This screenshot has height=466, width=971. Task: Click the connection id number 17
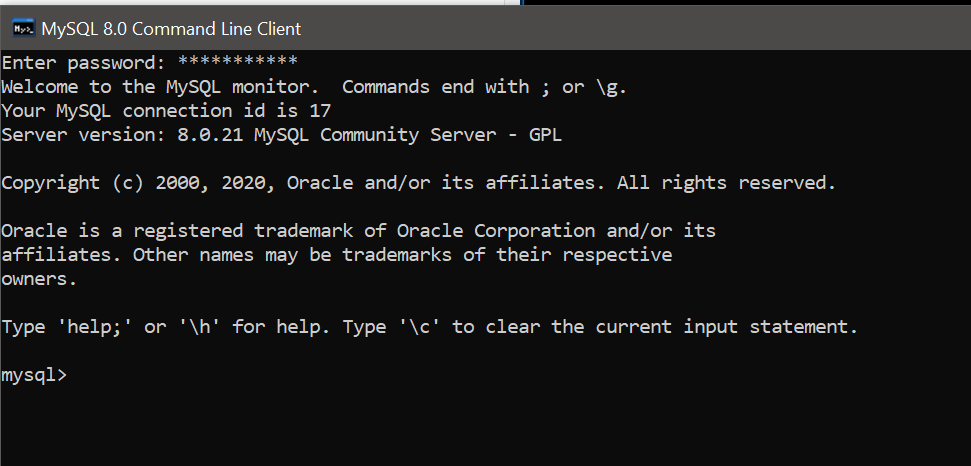[x=320, y=111]
